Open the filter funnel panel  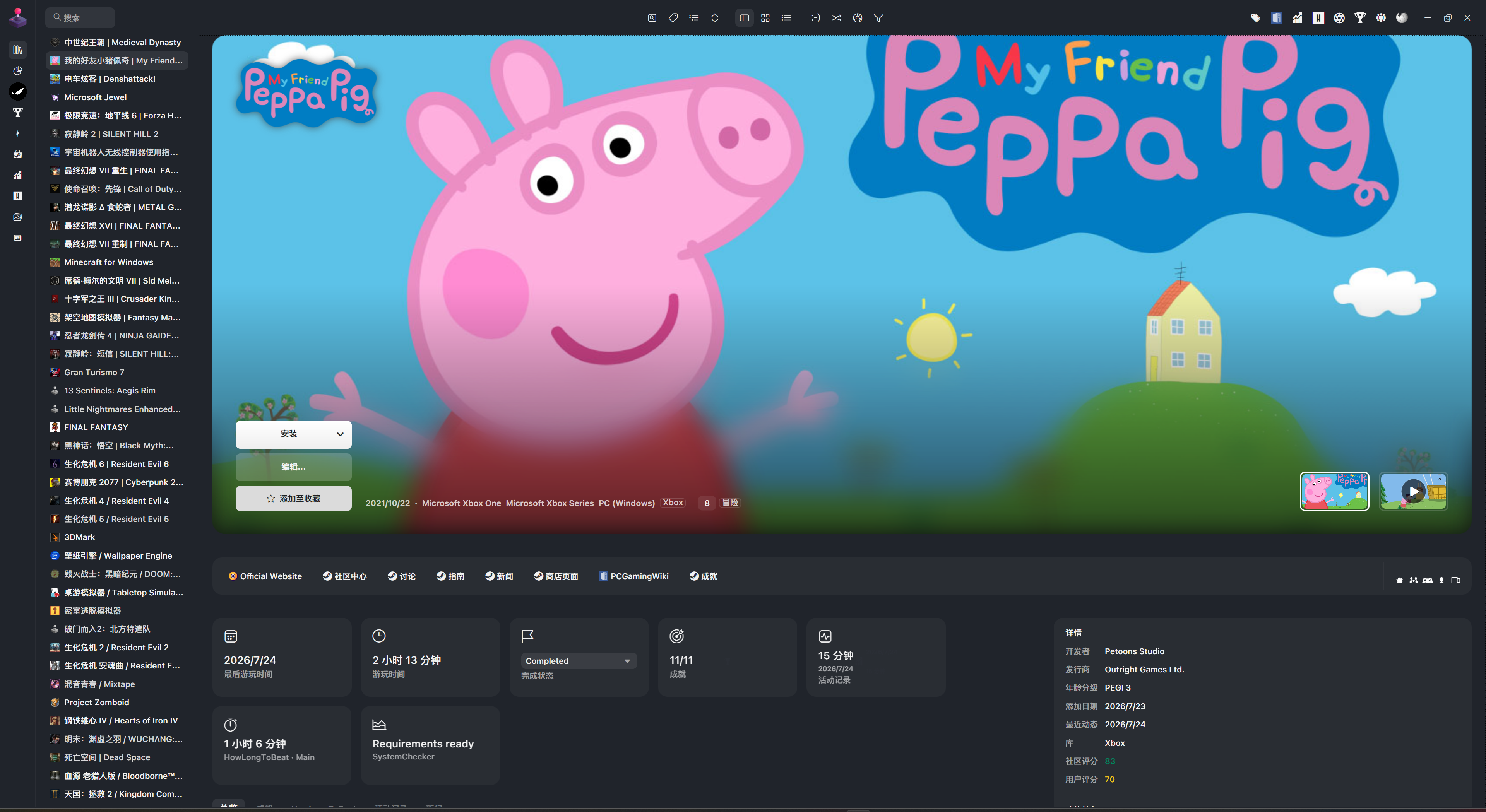coord(878,18)
